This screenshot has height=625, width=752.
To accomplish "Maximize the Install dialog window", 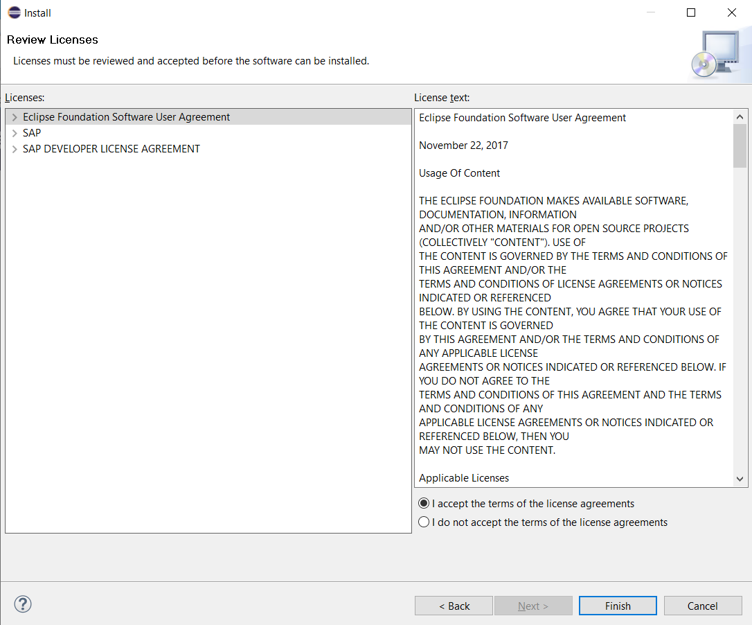I will tap(691, 12).
